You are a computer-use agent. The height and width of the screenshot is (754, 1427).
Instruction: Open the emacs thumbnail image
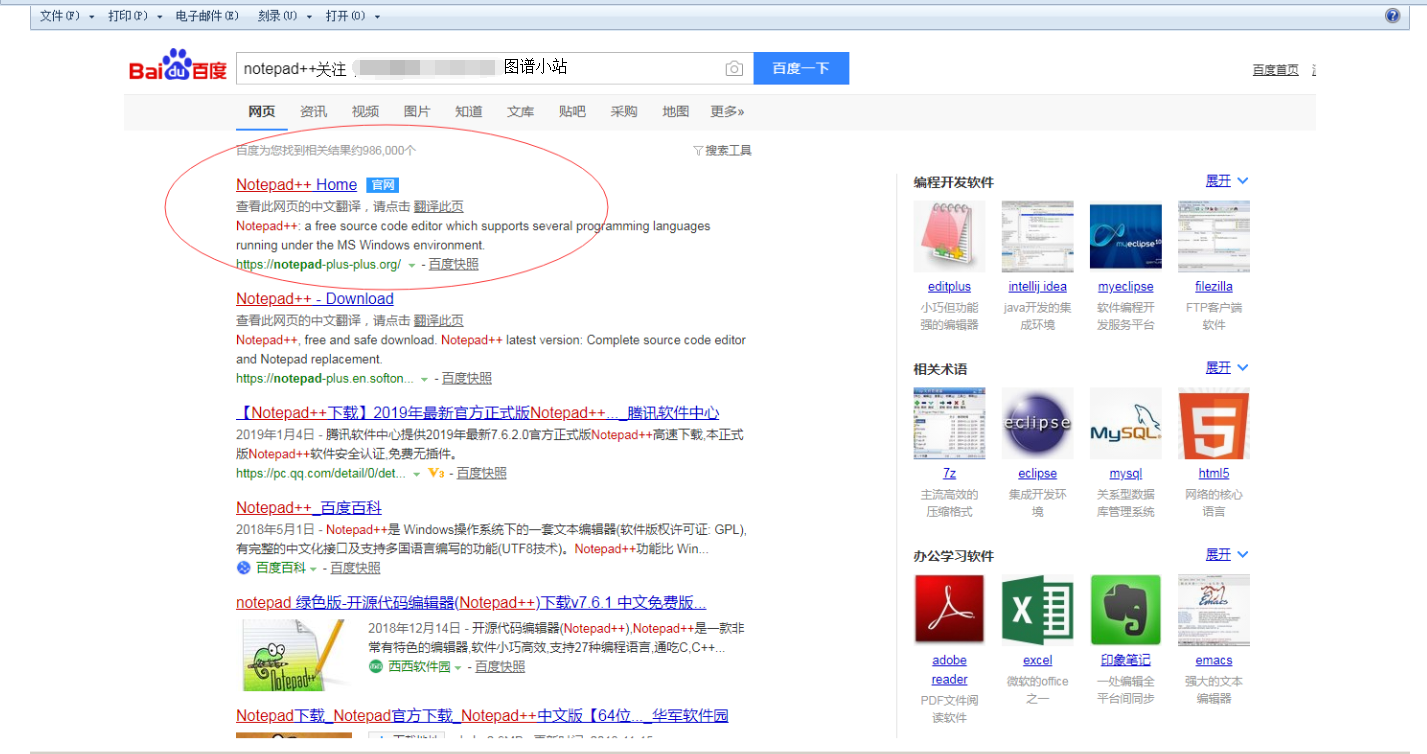point(1214,610)
